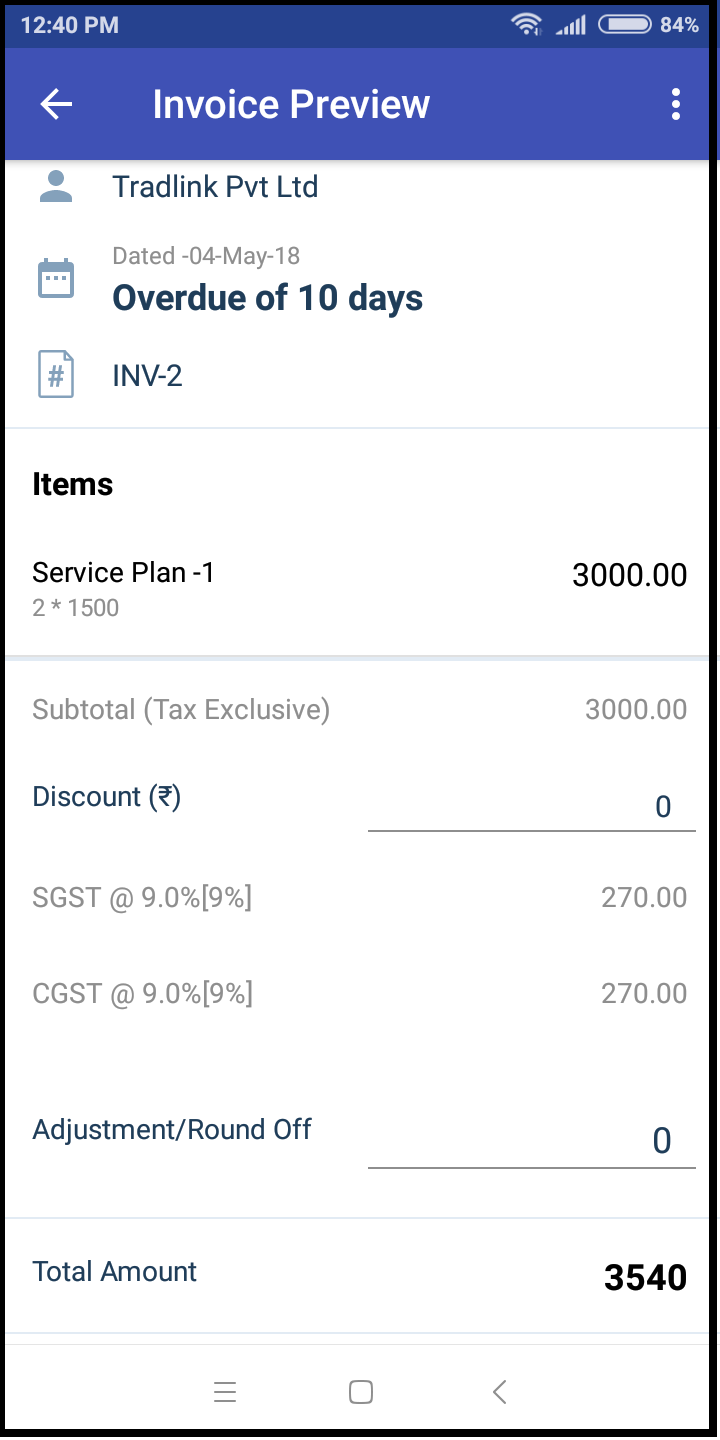Tap the calendar date icon

click(56, 278)
